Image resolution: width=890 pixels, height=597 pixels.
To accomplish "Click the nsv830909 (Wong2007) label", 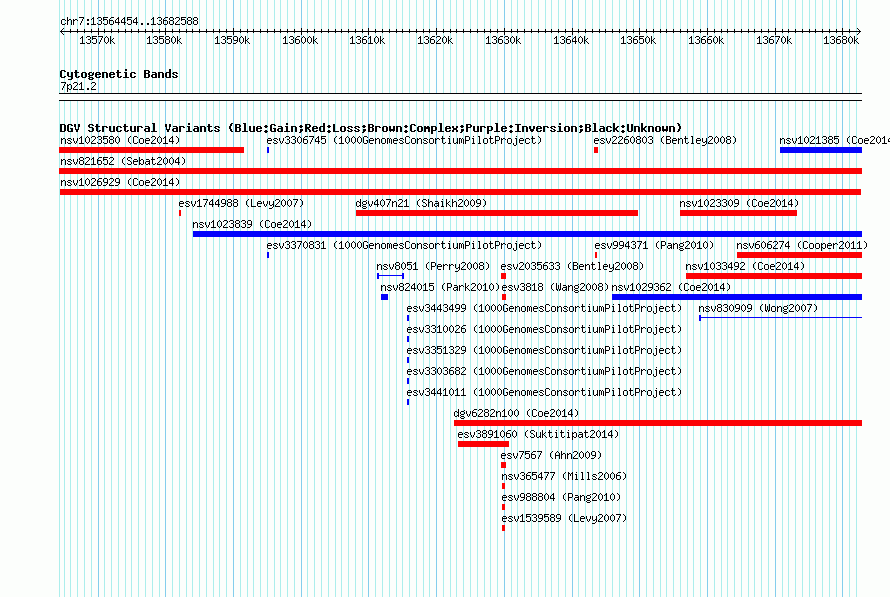I will tap(758, 308).
